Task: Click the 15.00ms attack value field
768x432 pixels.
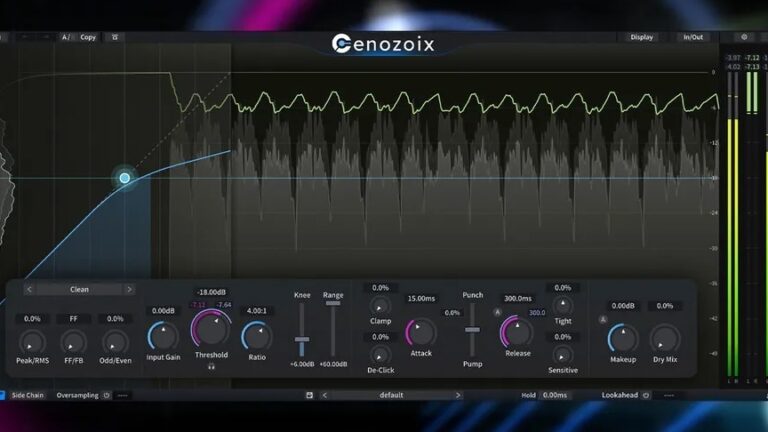Action: coord(421,299)
